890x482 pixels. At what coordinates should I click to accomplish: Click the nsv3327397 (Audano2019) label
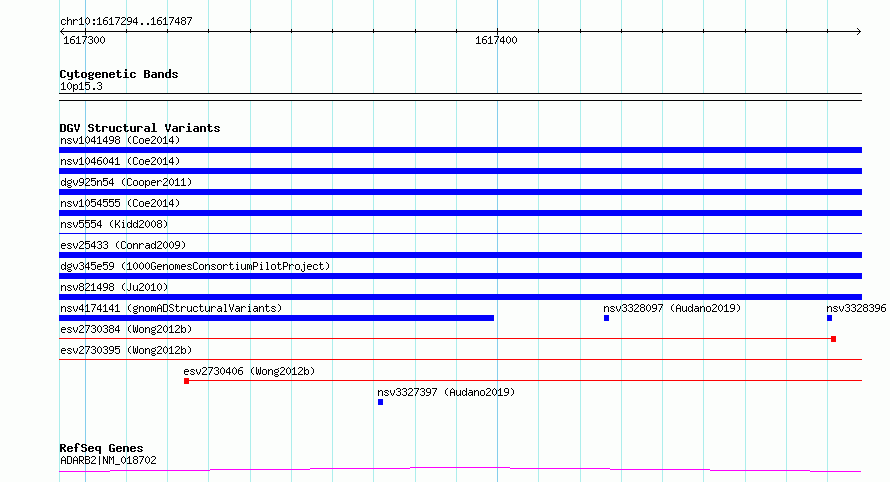point(446,392)
